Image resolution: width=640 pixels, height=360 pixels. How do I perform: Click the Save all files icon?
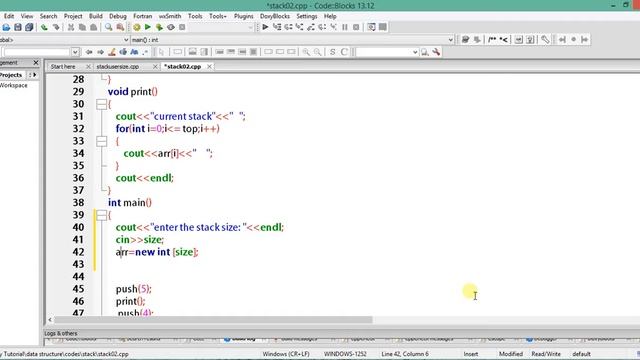tap(29, 27)
